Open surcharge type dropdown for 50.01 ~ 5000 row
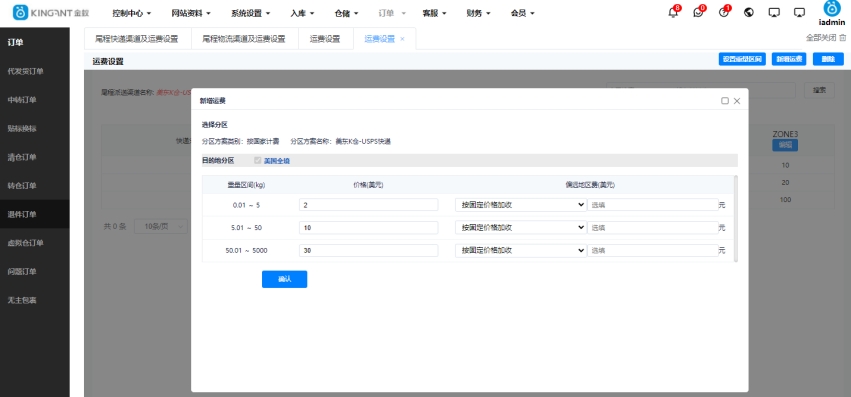 pyautogui.click(x=520, y=250)
